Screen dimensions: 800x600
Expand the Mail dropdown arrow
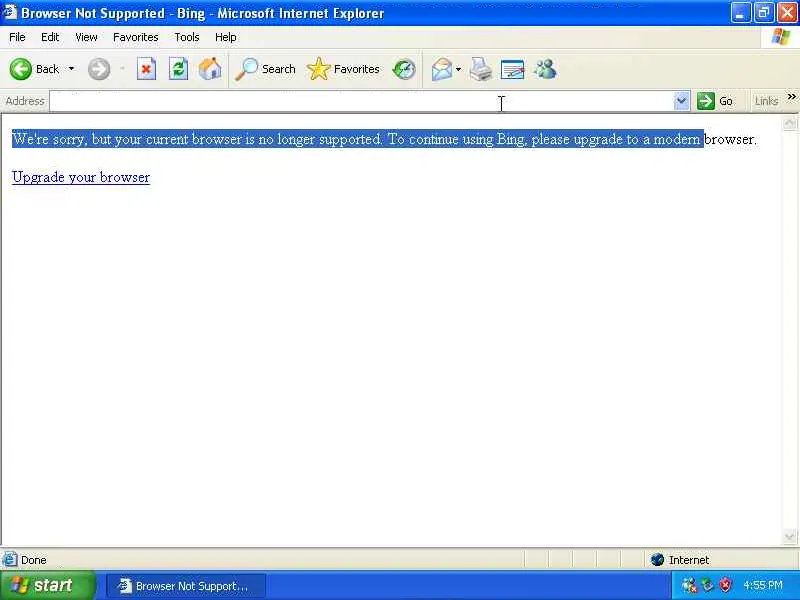point(458,69)
